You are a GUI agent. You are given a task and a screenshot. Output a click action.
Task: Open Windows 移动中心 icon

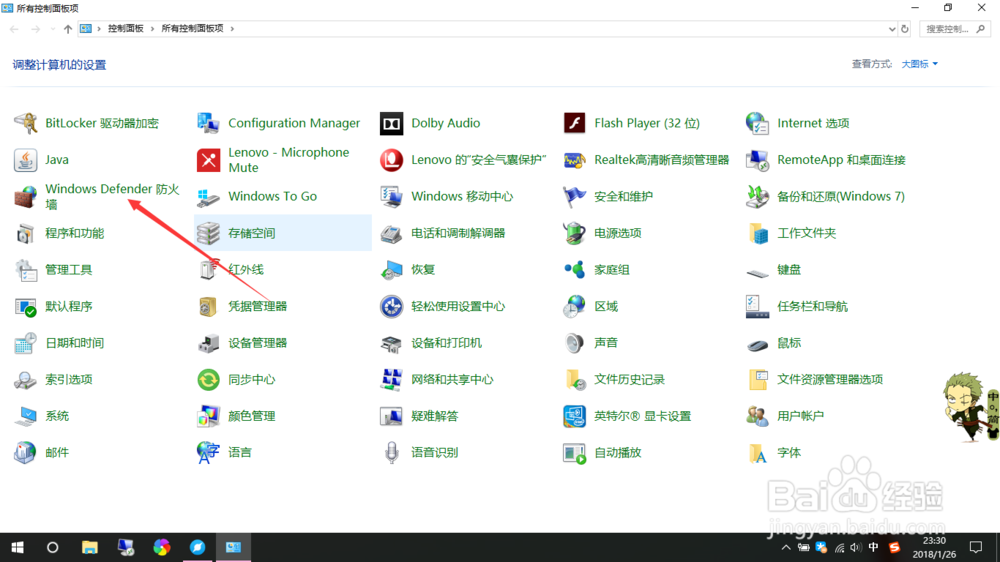392,196
